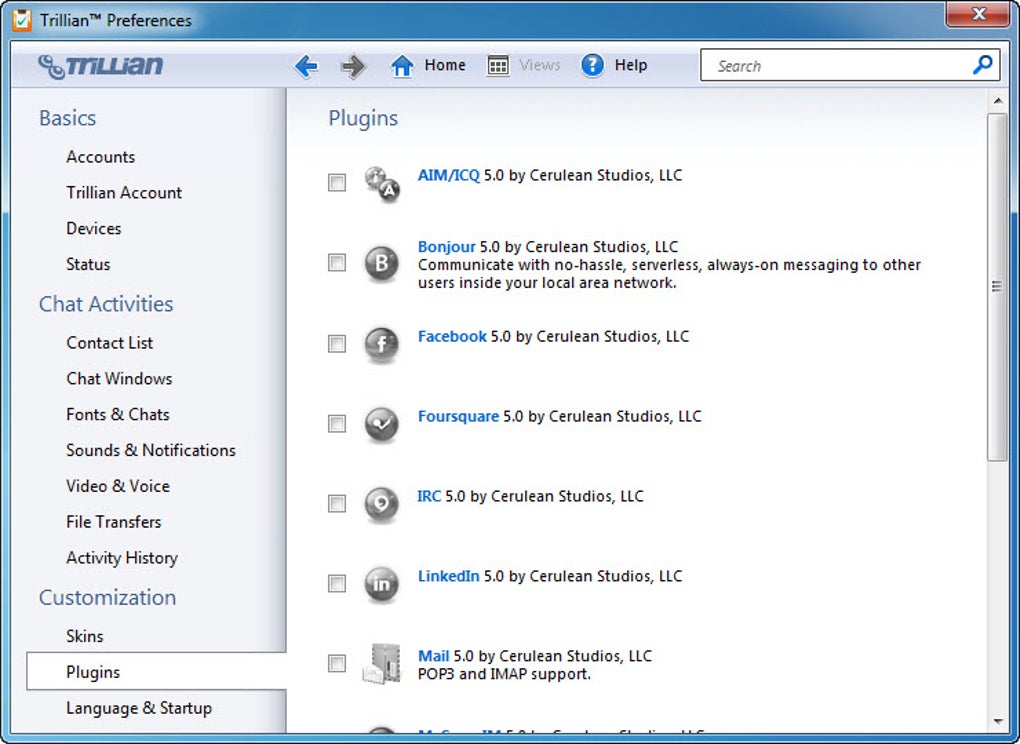Click the Mail plugin mailbox icon
The image size is (1020, 744).
click(x=382, y=663)
